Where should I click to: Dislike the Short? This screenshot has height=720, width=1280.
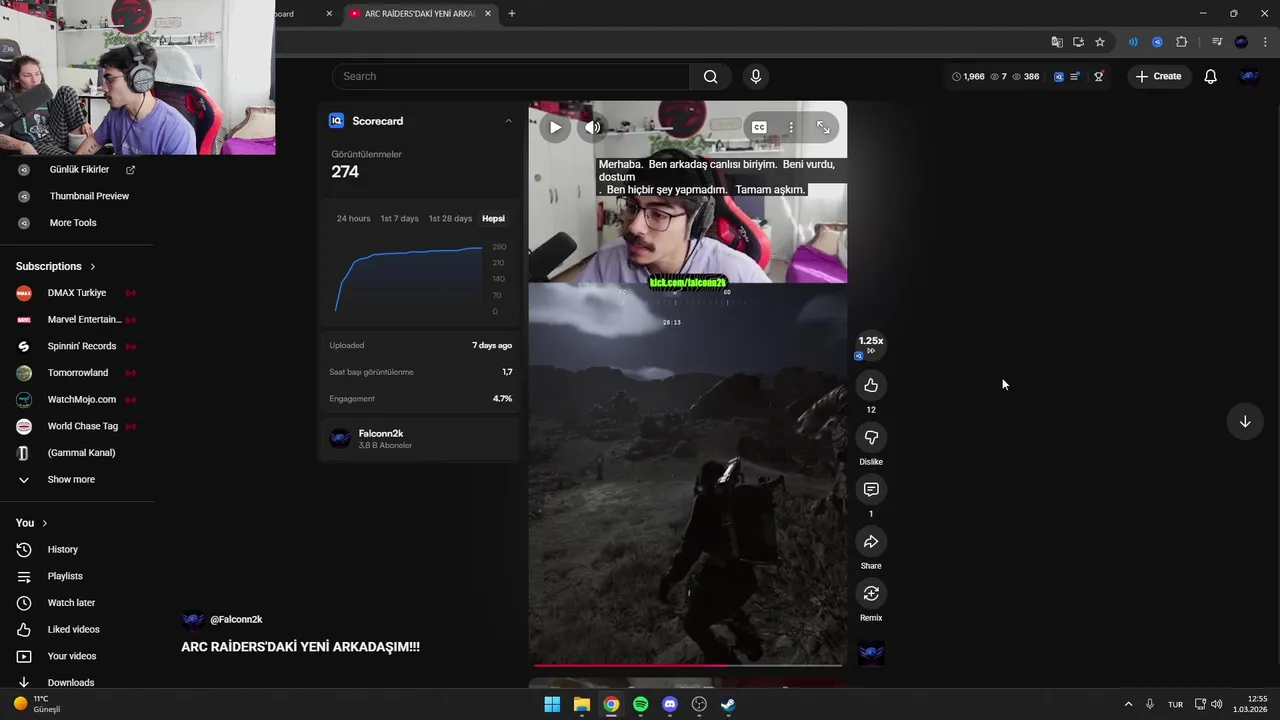pos(871,437)
